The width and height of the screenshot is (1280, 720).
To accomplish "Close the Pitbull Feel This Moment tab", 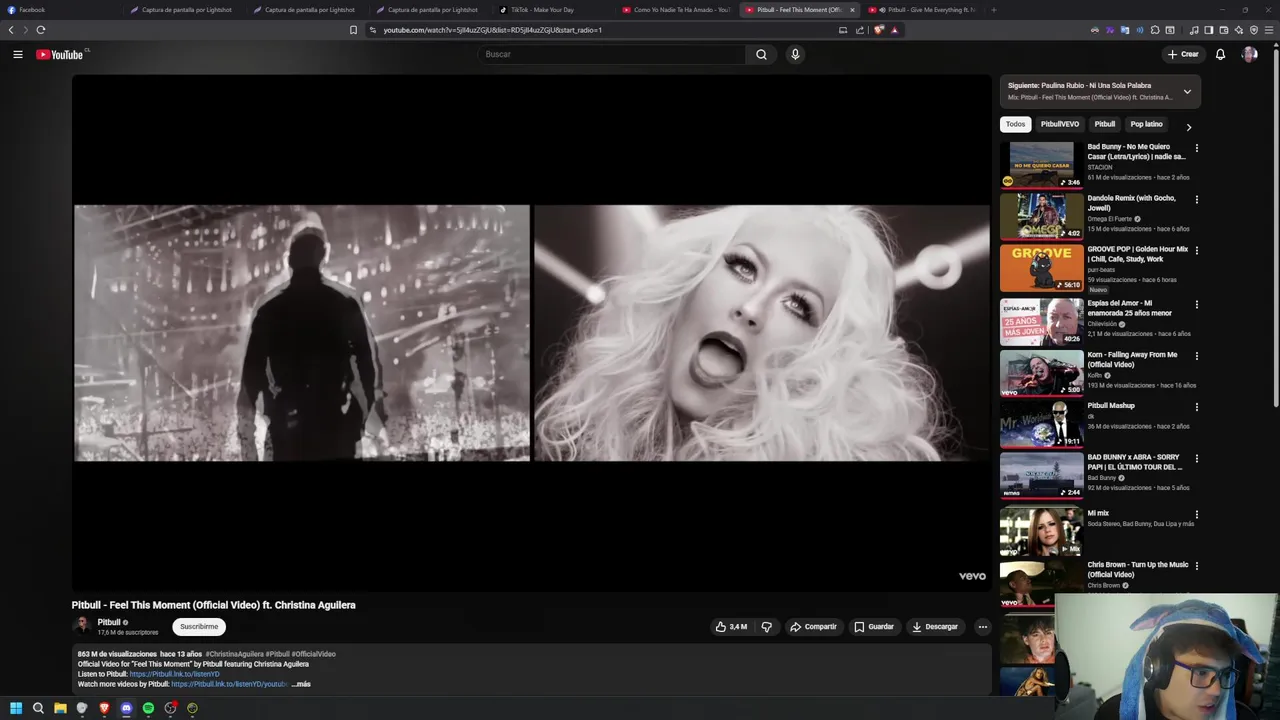I will 852,10.
